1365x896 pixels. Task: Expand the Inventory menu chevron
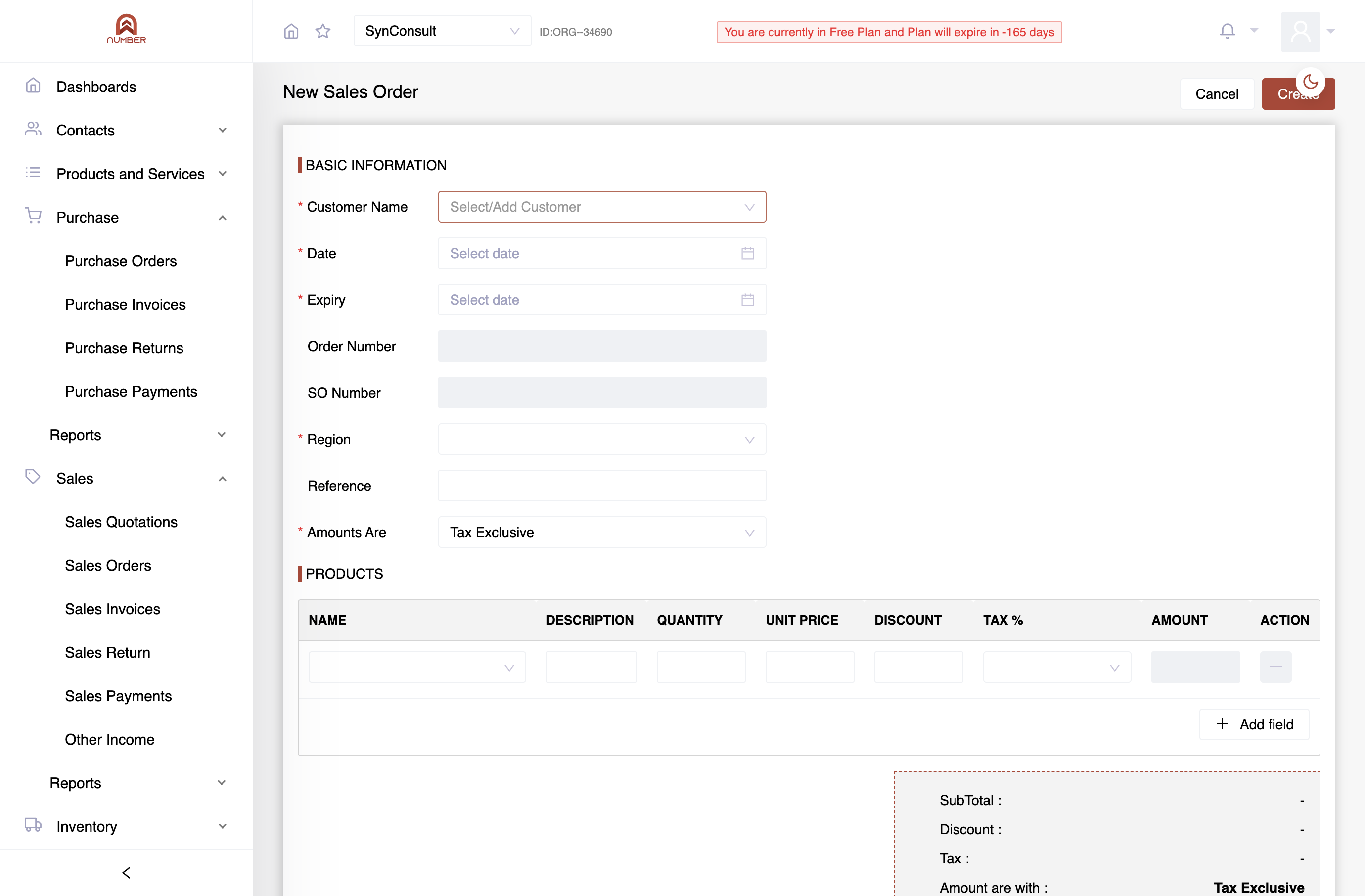coord(223,826)
